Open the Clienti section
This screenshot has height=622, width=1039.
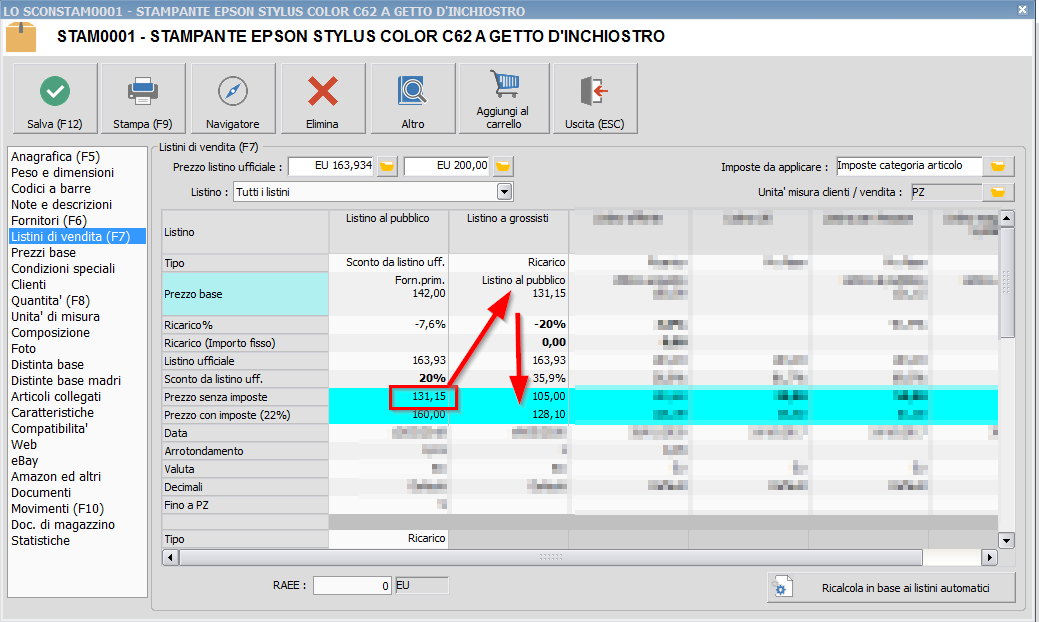(x=28, y=284)
